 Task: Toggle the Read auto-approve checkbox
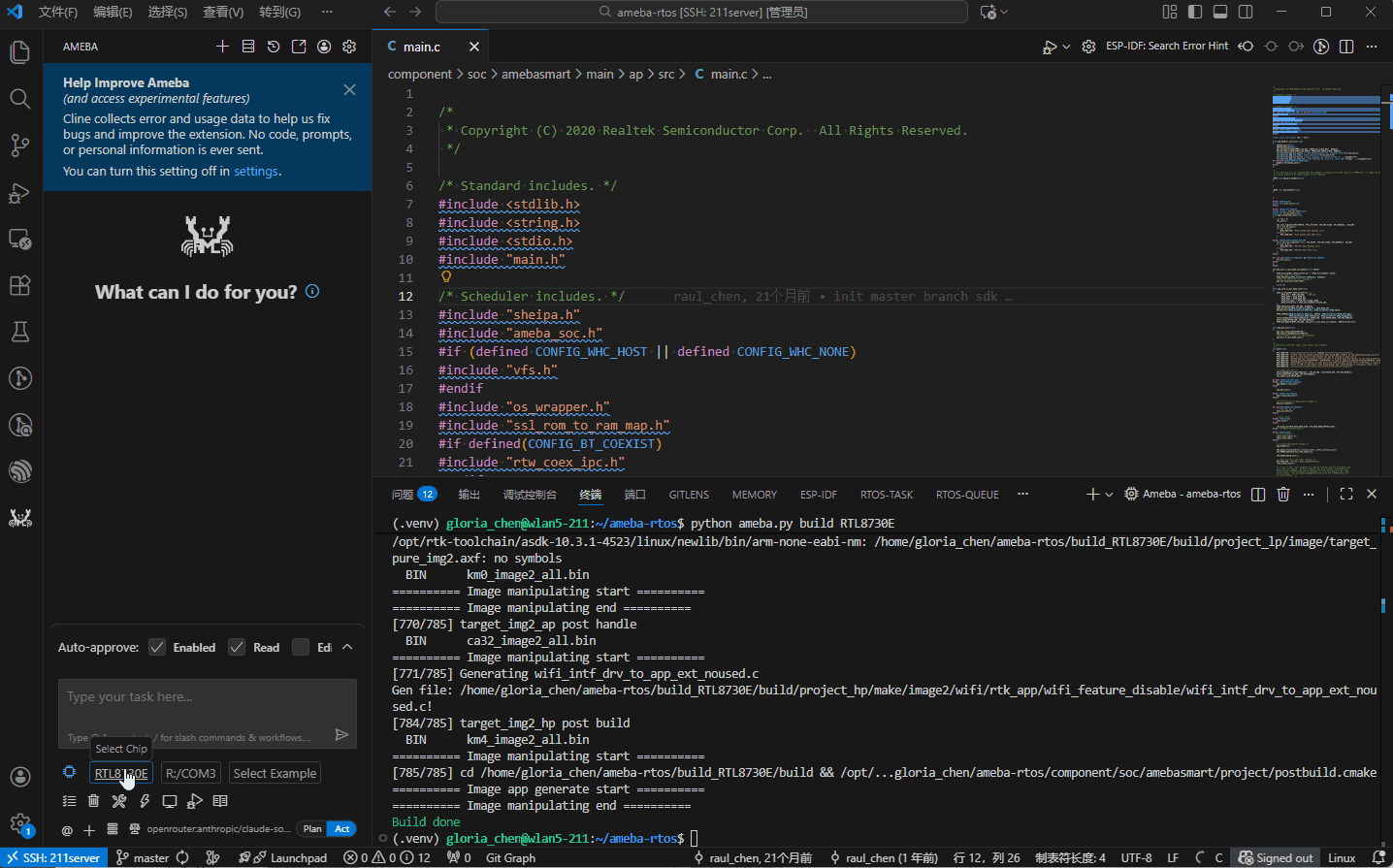click(237, 647)
